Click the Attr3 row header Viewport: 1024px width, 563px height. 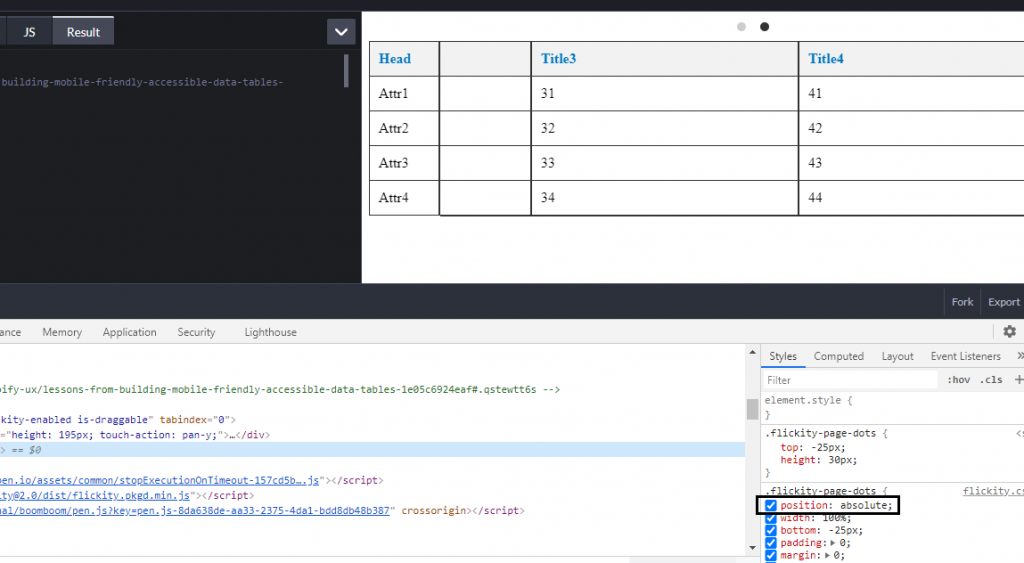pos(404,163)
